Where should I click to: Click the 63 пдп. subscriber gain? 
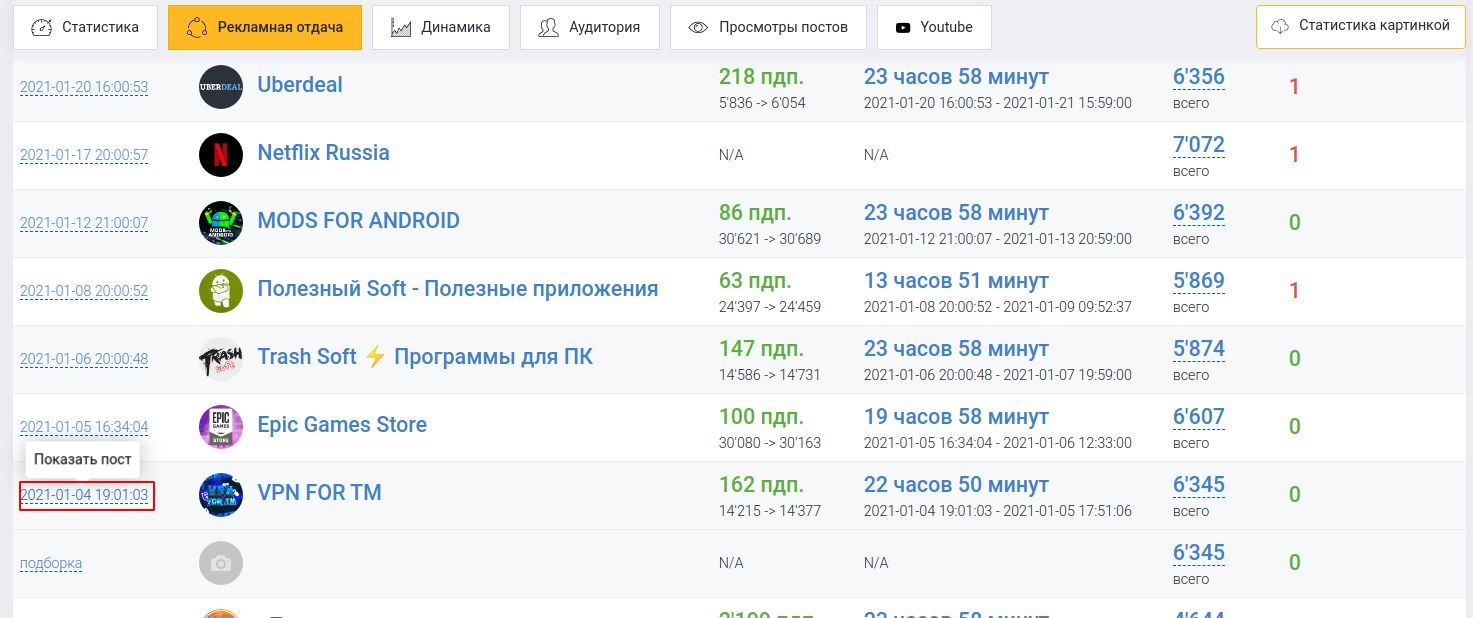click(x=755, y=281)
